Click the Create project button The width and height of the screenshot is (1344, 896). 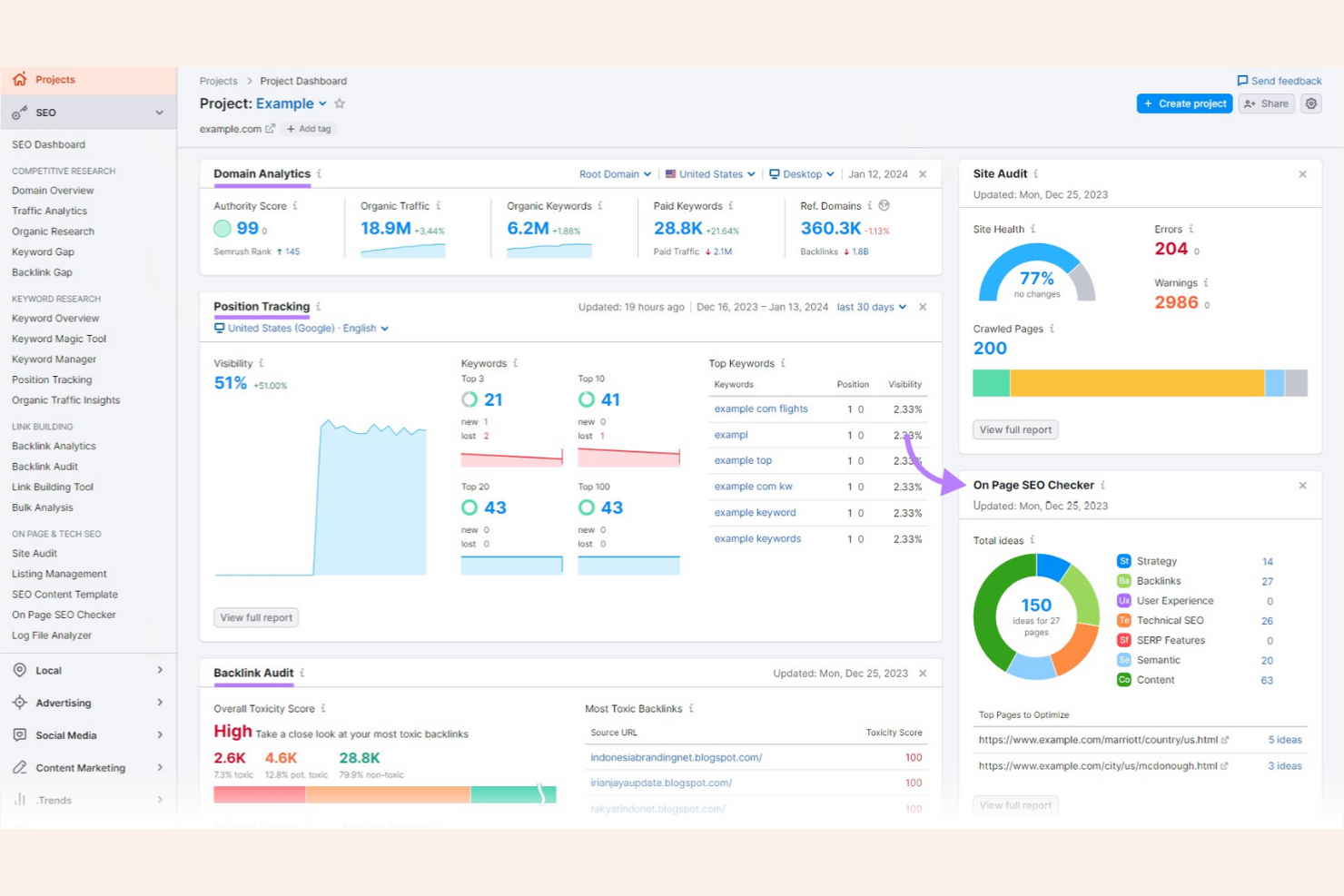[1184, 103]
